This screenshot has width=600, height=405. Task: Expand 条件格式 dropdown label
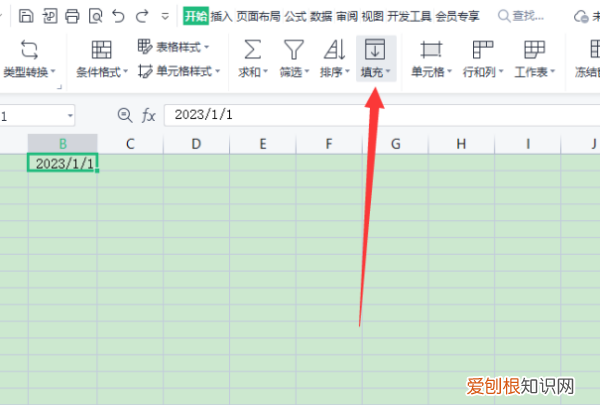pos(102,72)
